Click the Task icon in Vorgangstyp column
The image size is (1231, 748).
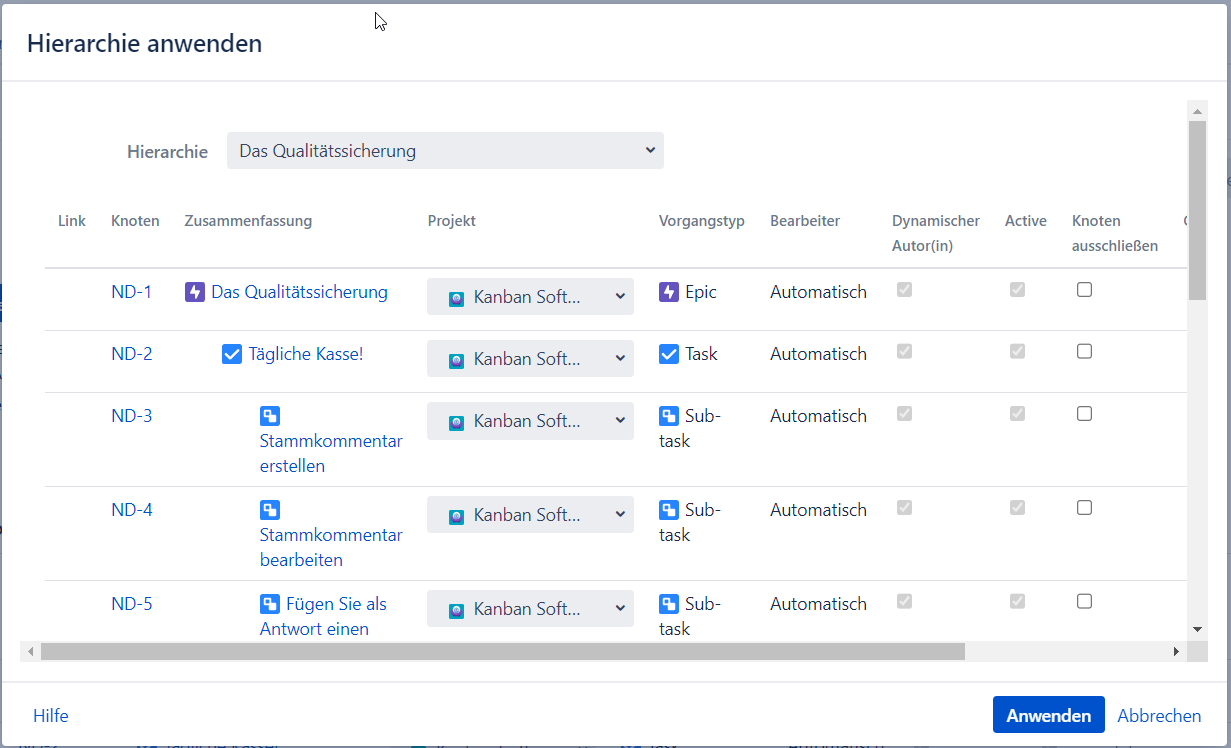coord(669,354)
